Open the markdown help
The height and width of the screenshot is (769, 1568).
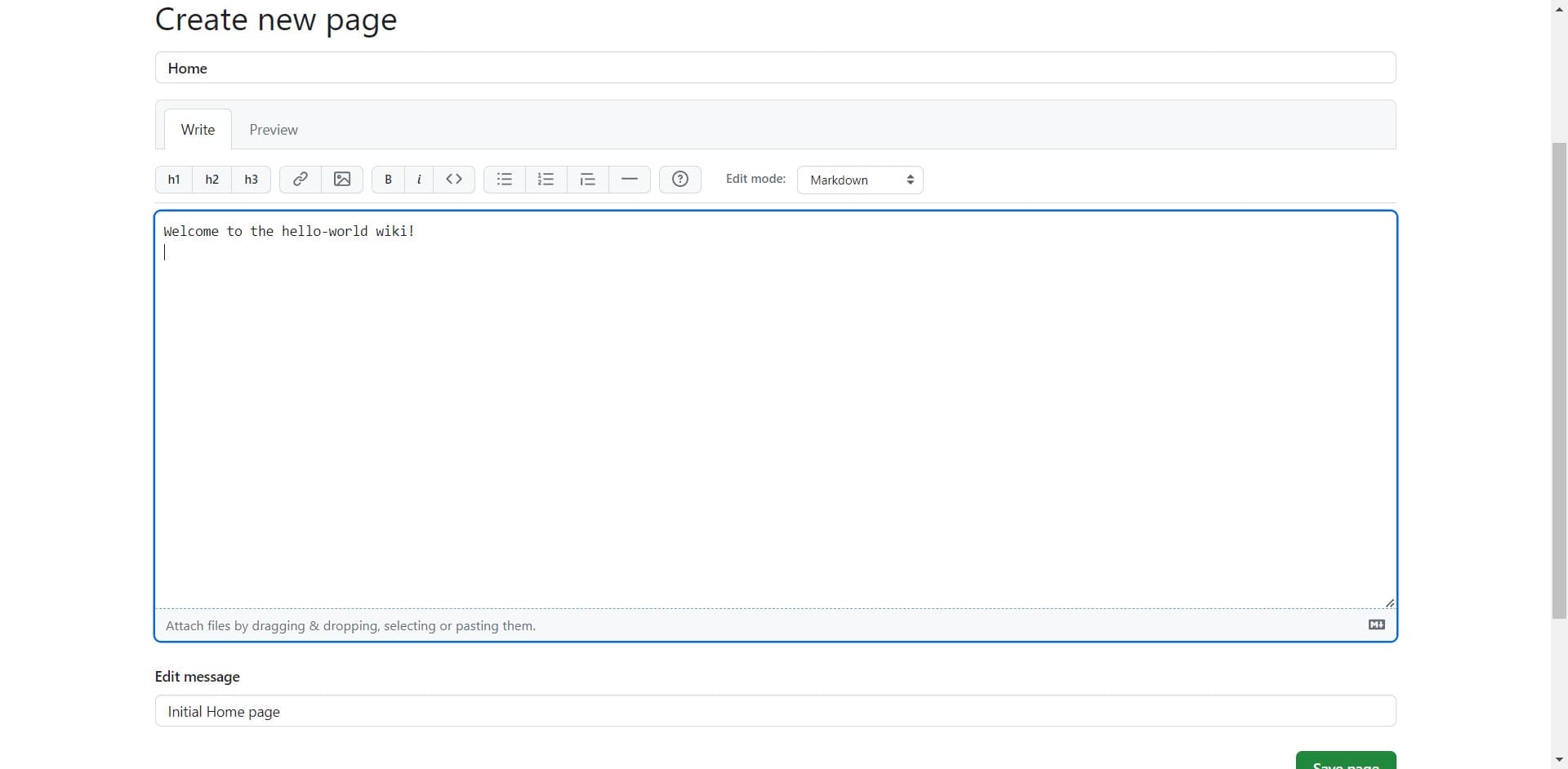pos(679,180)
